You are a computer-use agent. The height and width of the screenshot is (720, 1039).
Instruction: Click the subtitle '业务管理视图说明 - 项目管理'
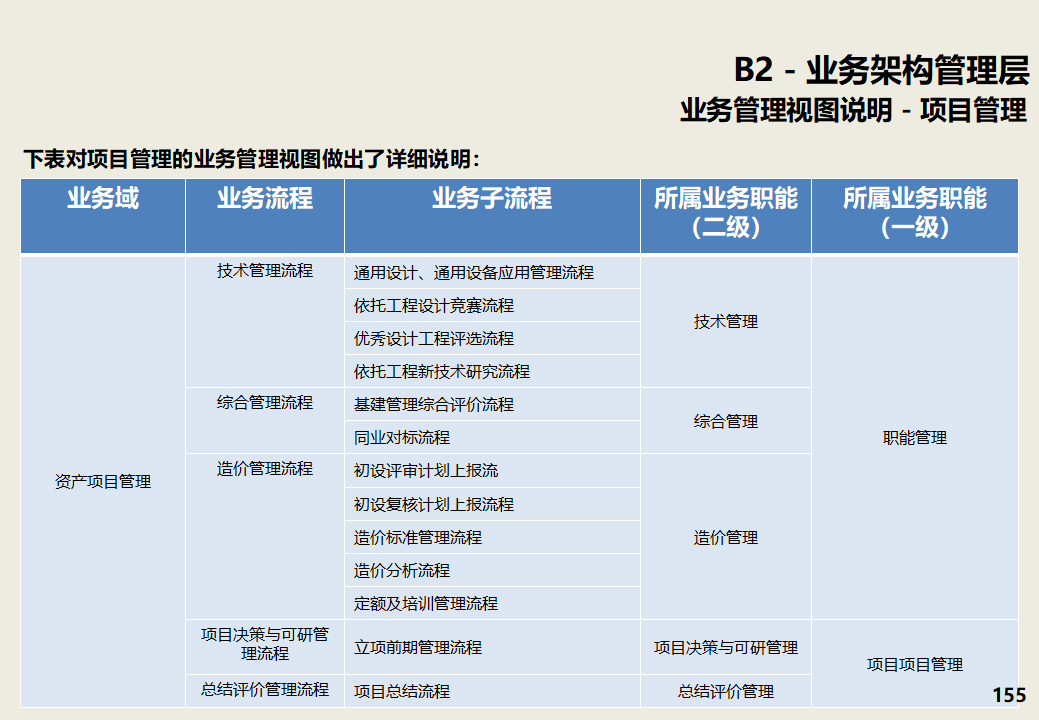tap(853, 110)
